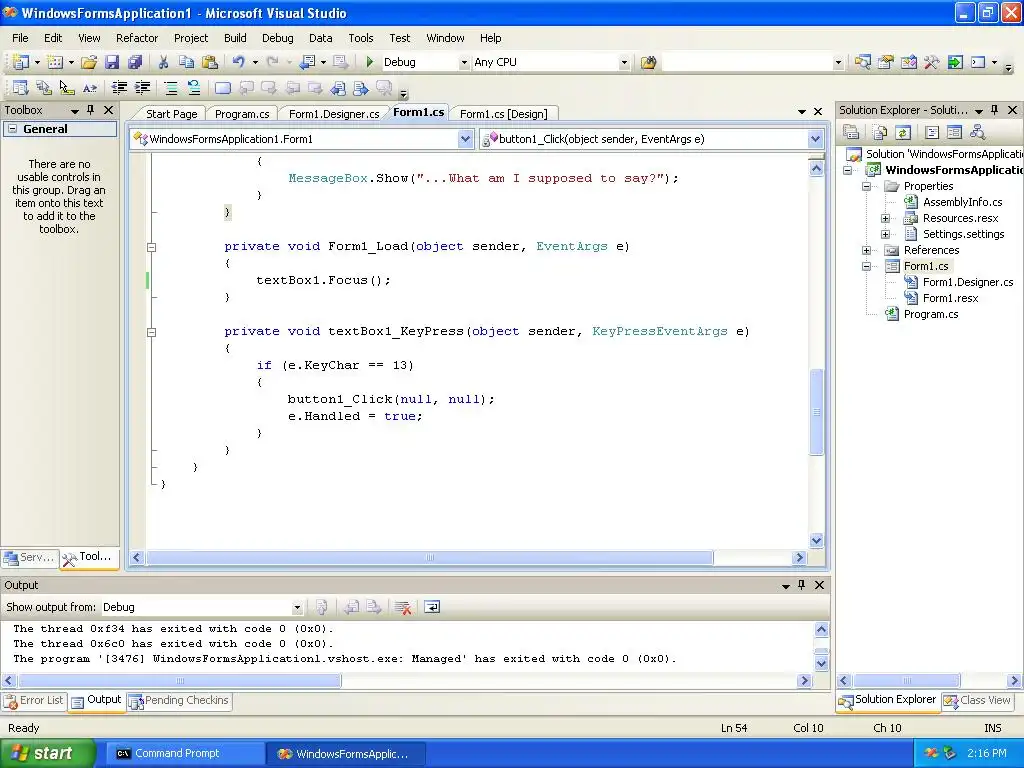
Task: Click the Toolbox hammer-and-wrench toolbar icon
Action: pyautogui.click(x=931, y=62)
